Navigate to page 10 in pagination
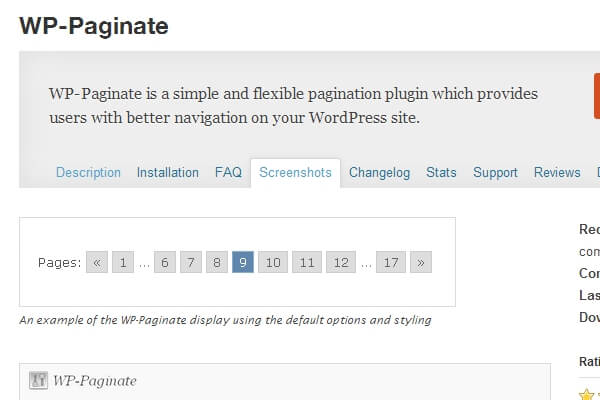The image size is (600, 400). pyautogui.click(x=272, y=263)
